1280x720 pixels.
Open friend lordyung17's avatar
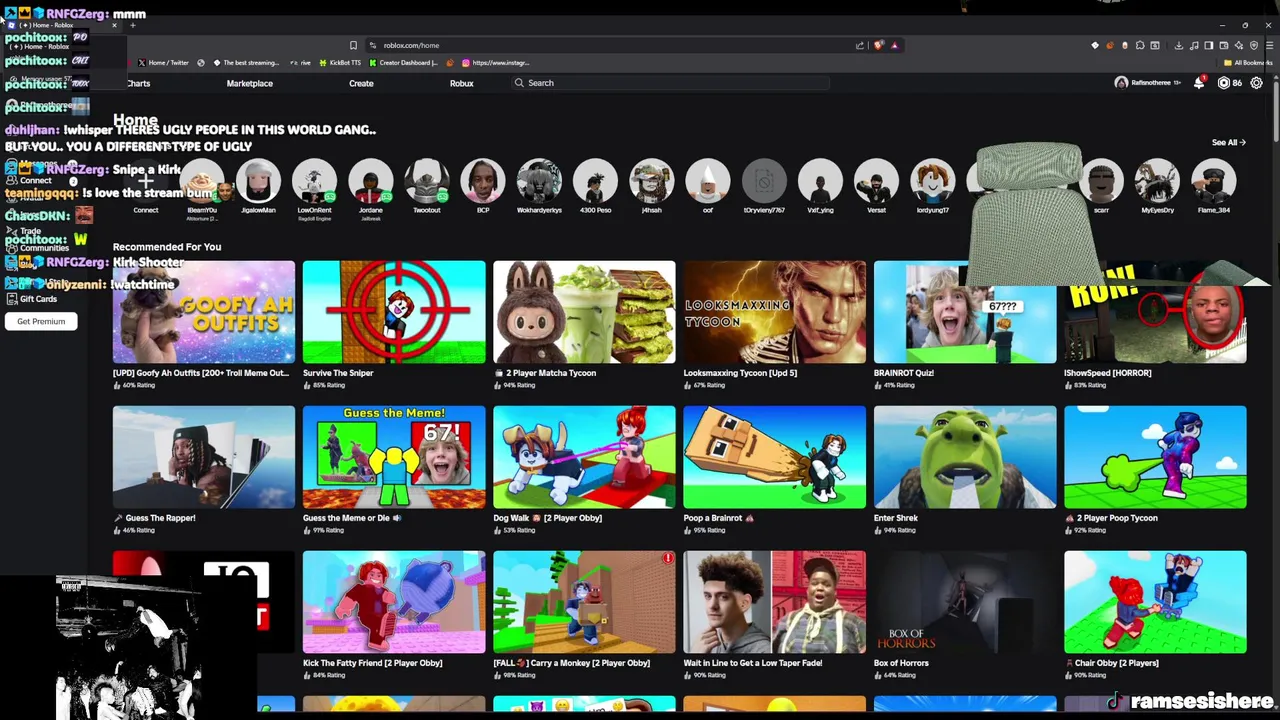click(933, 181)
